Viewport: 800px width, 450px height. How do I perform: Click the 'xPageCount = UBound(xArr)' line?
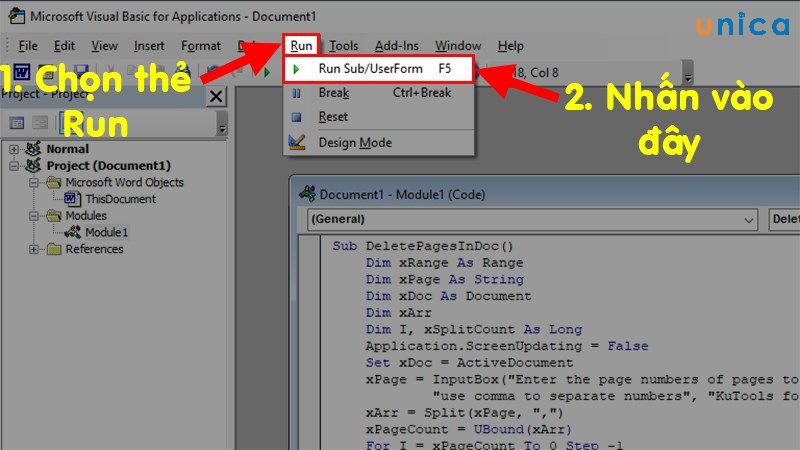coord(468,430)
